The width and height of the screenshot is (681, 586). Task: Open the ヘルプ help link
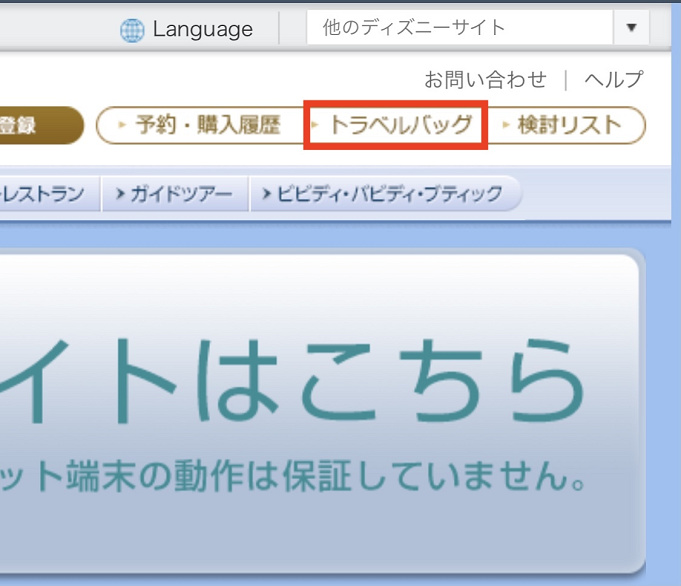pyautogui.click(x=613, y=80)
